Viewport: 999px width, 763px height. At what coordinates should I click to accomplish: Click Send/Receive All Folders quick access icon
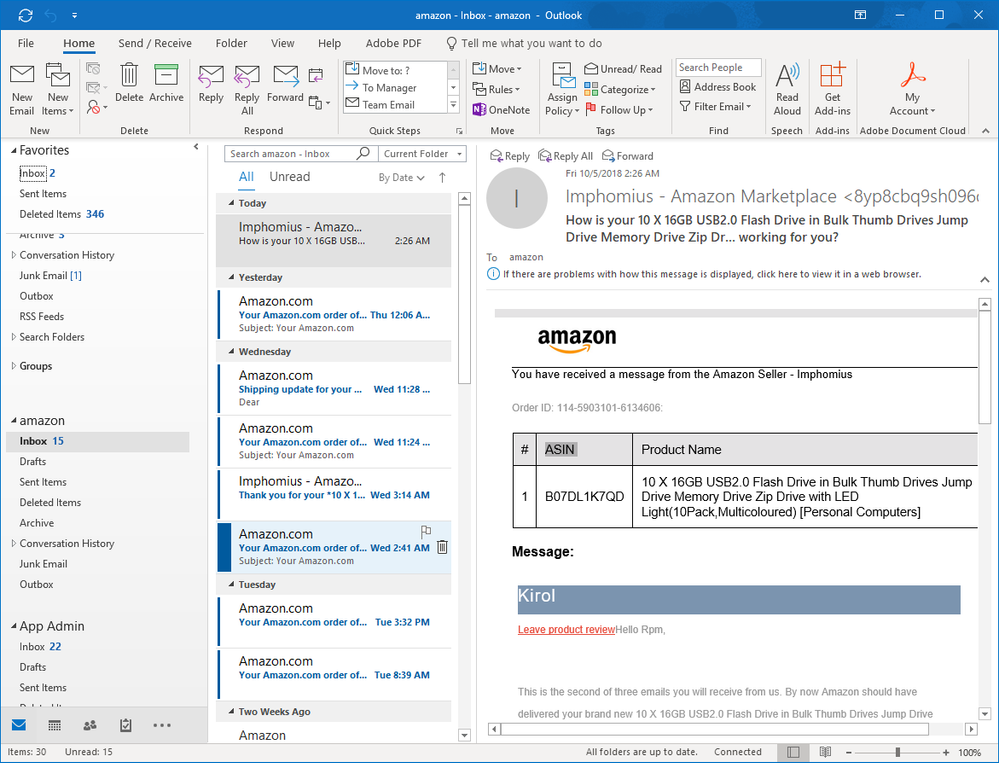point(25,15)
